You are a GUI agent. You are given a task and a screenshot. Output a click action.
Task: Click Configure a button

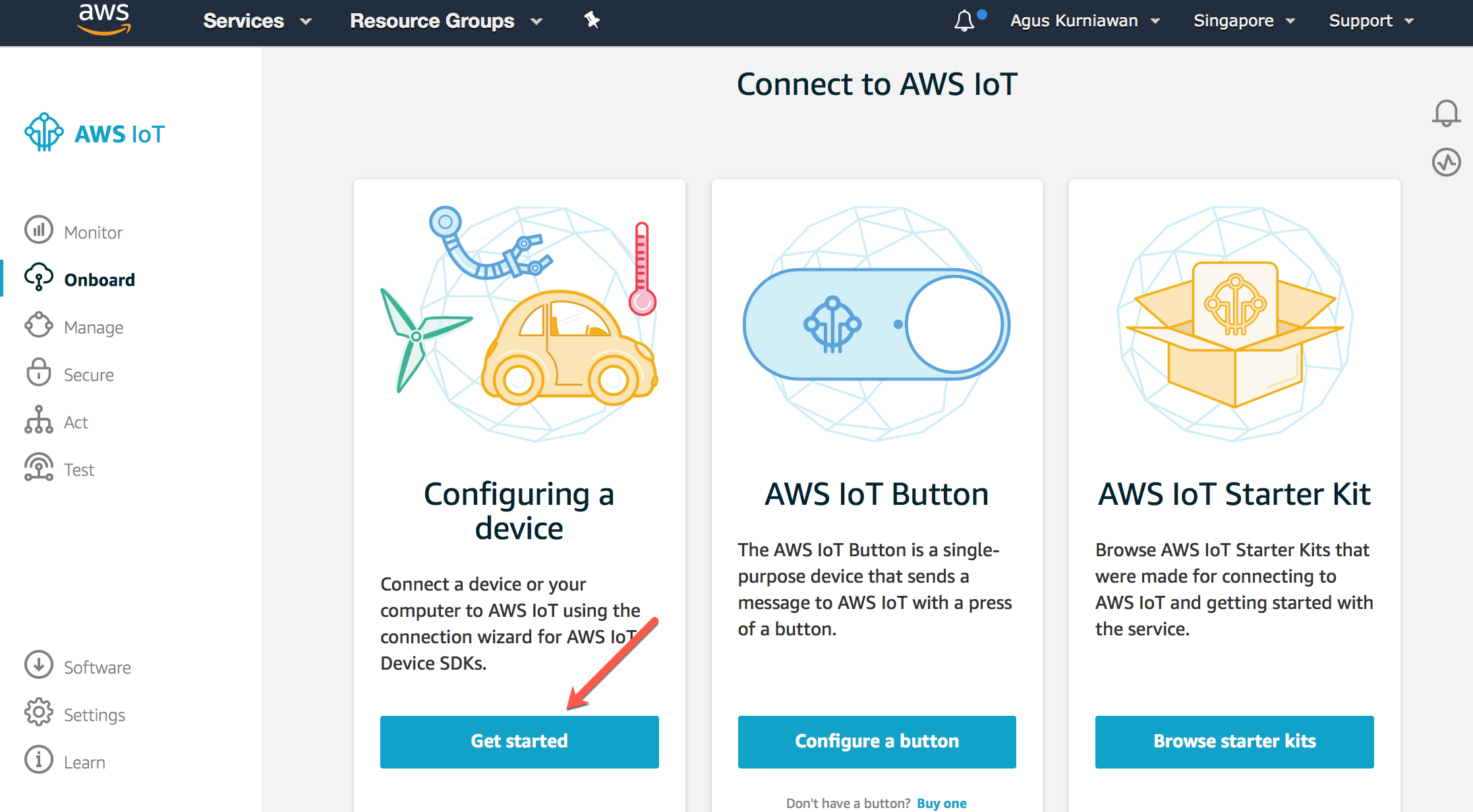pyautogui.click(x=877, y=741)
